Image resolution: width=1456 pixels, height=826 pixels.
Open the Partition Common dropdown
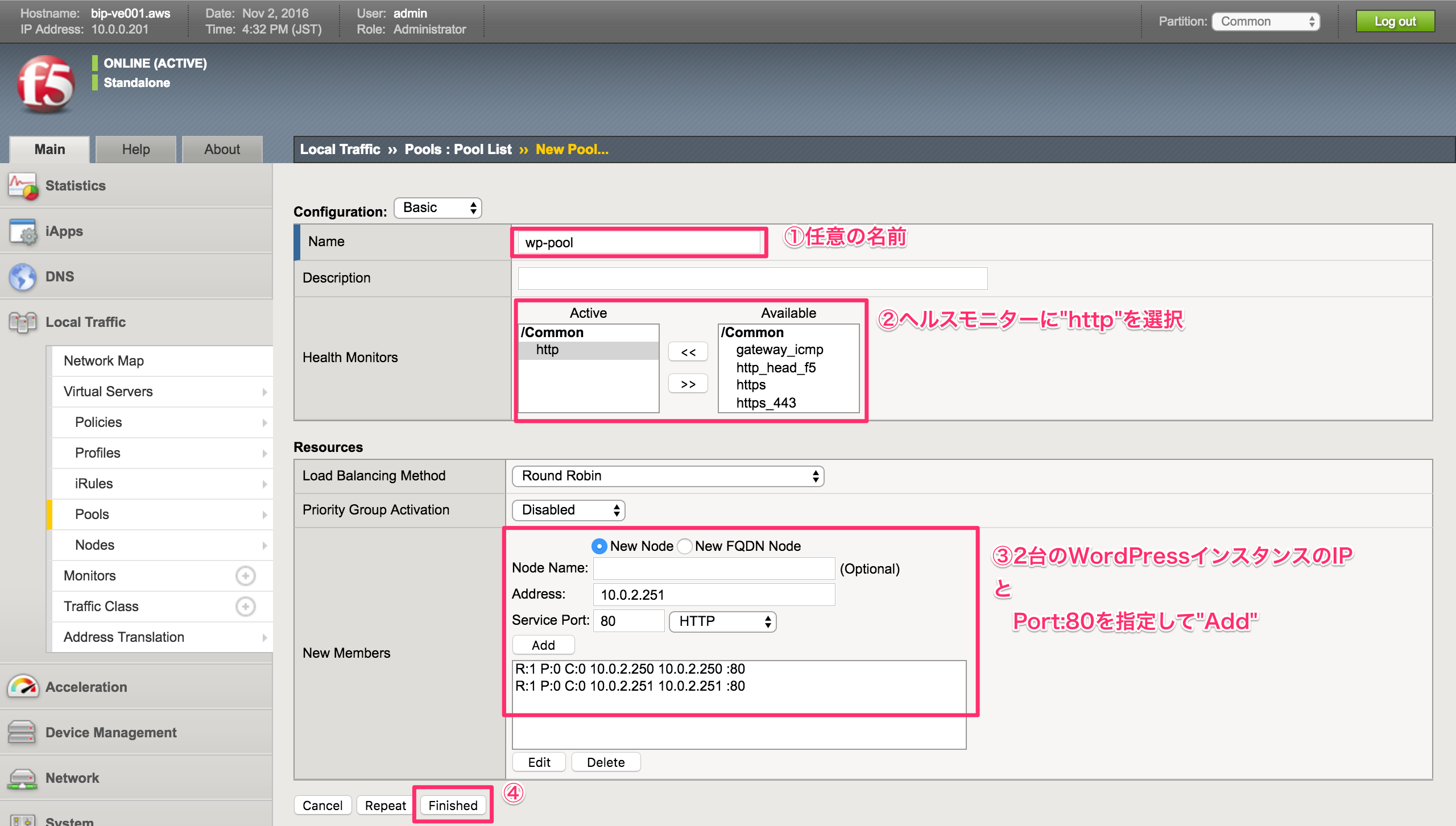1265,22
